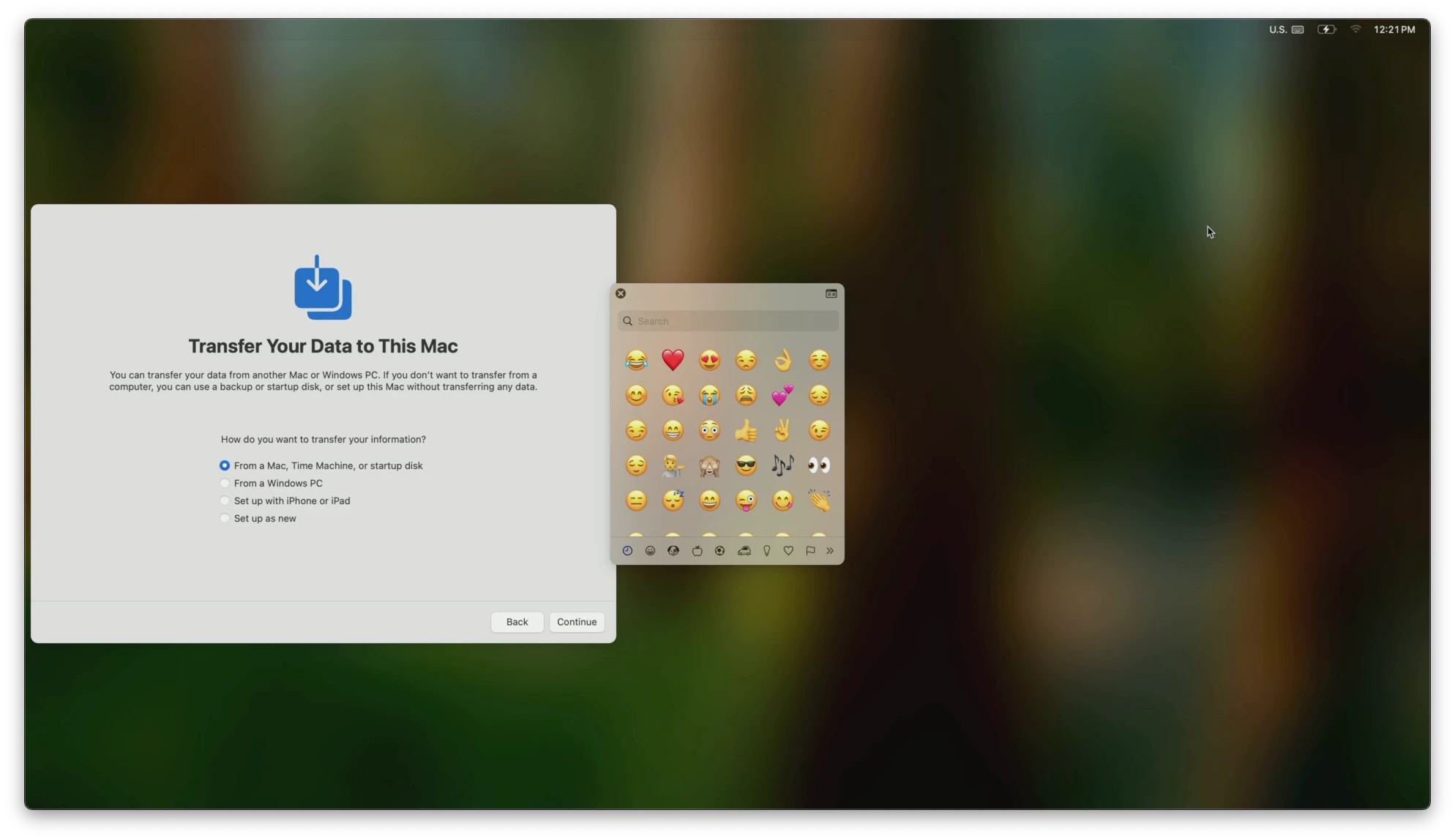
Task: Click the 'Transfer Your Data to This Mac' heading
Action: 323,346
